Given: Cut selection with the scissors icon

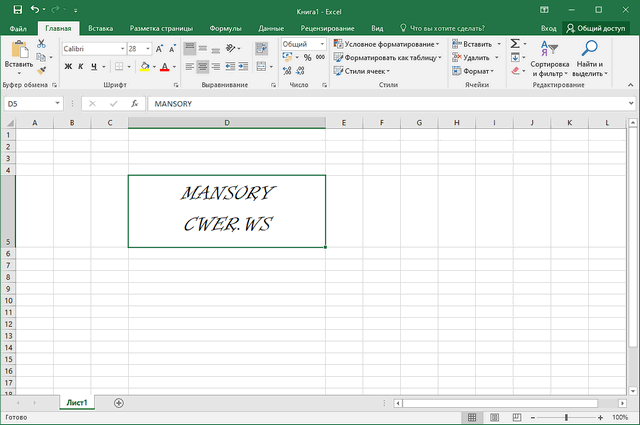Looking at the screenshot, I should [41, 45].
